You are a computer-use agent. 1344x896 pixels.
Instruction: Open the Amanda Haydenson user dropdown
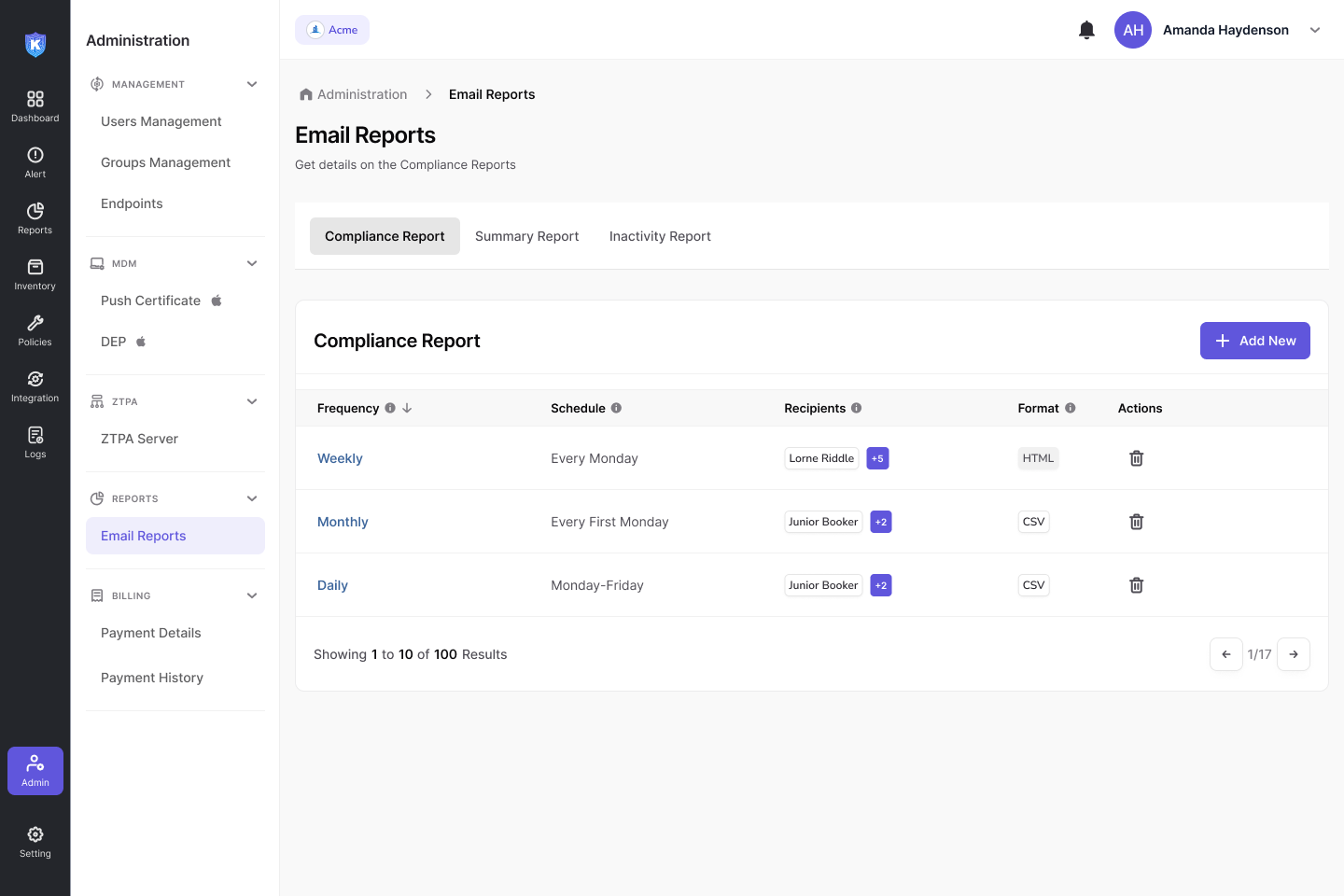(x=1315, y=30)
